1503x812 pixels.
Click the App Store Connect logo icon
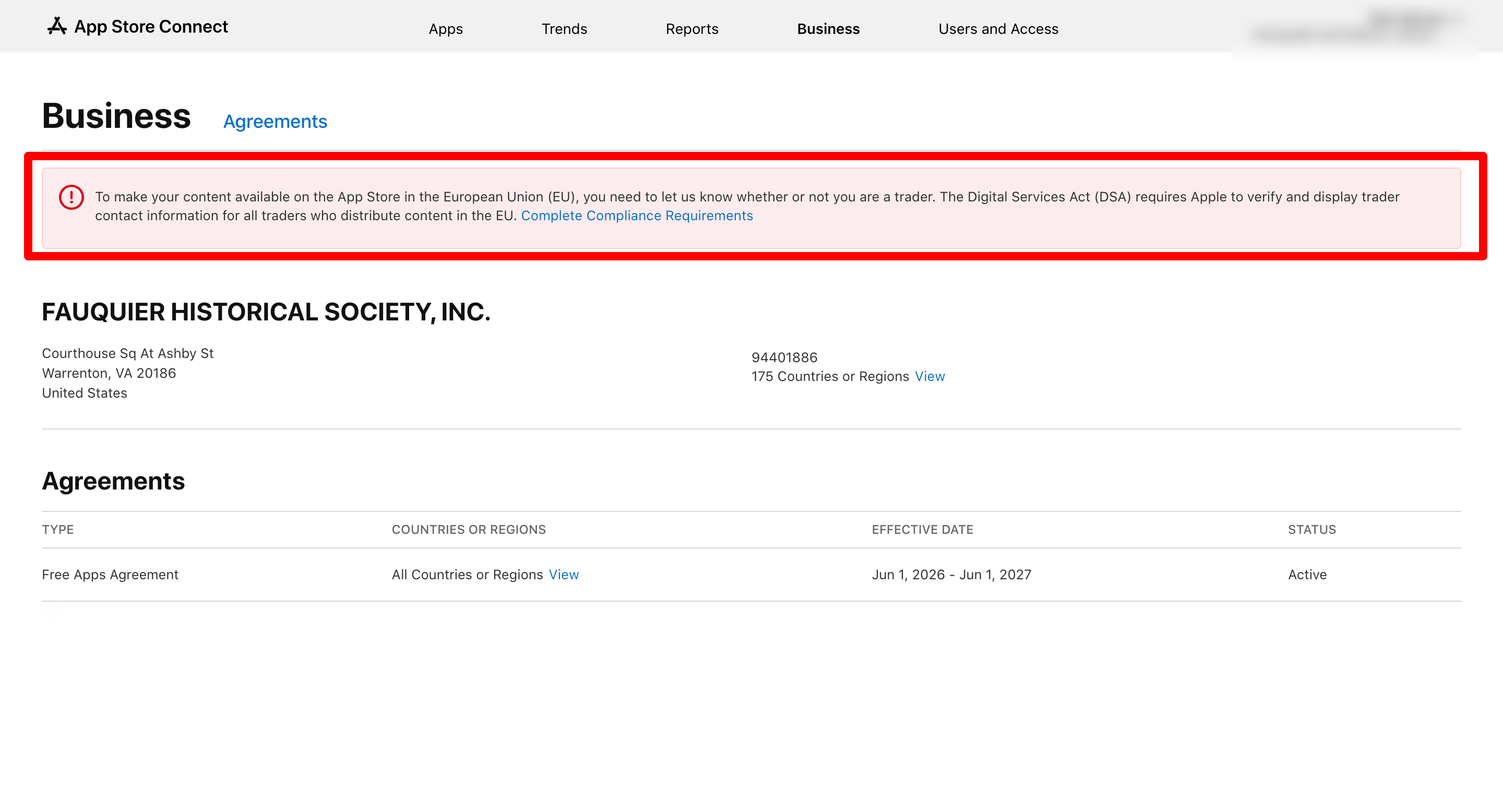pos(56,26)
